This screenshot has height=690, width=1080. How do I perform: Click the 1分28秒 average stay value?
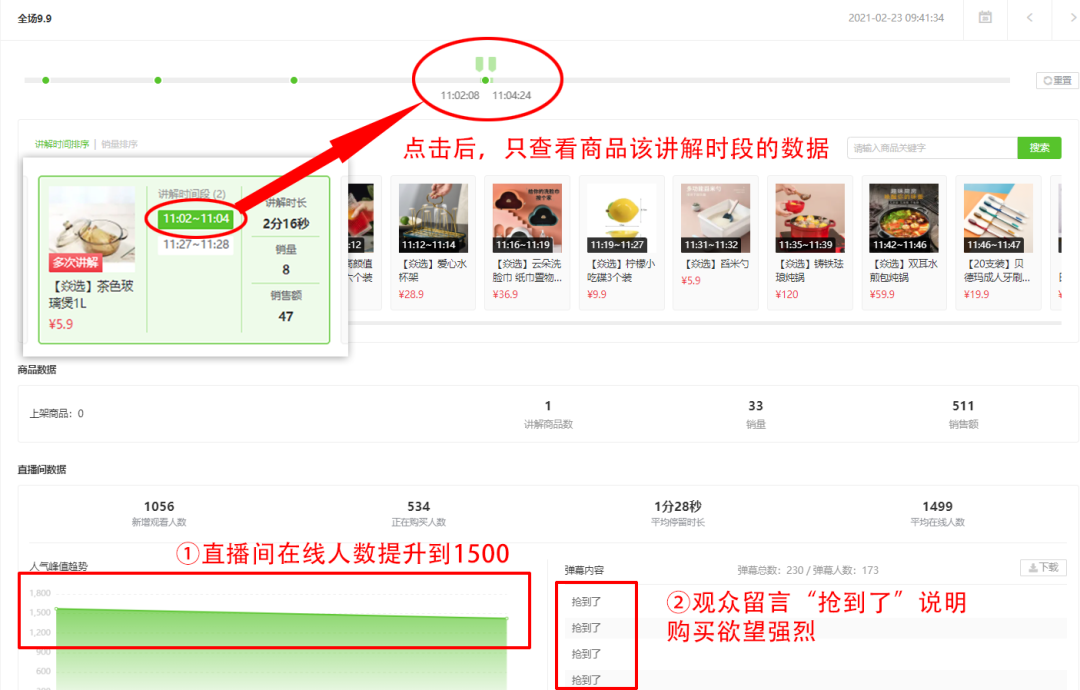point(678,506)
